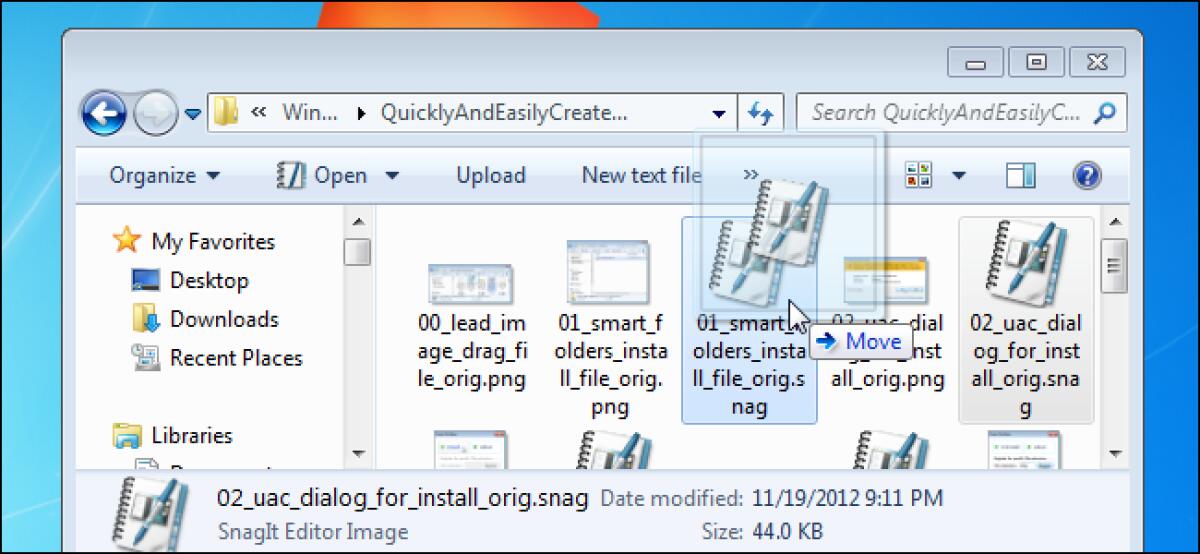Open Help with the question mark icon
Viewport: 1200px width, 554px height.
pos(1087,176)
